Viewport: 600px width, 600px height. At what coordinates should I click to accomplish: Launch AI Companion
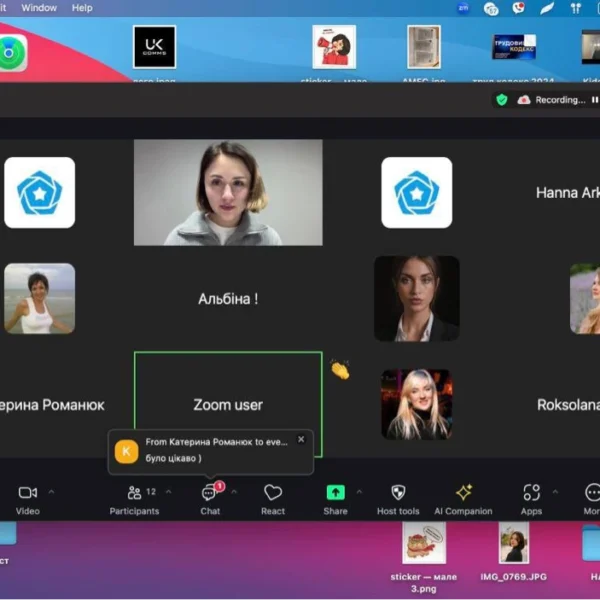click(463, 495)
